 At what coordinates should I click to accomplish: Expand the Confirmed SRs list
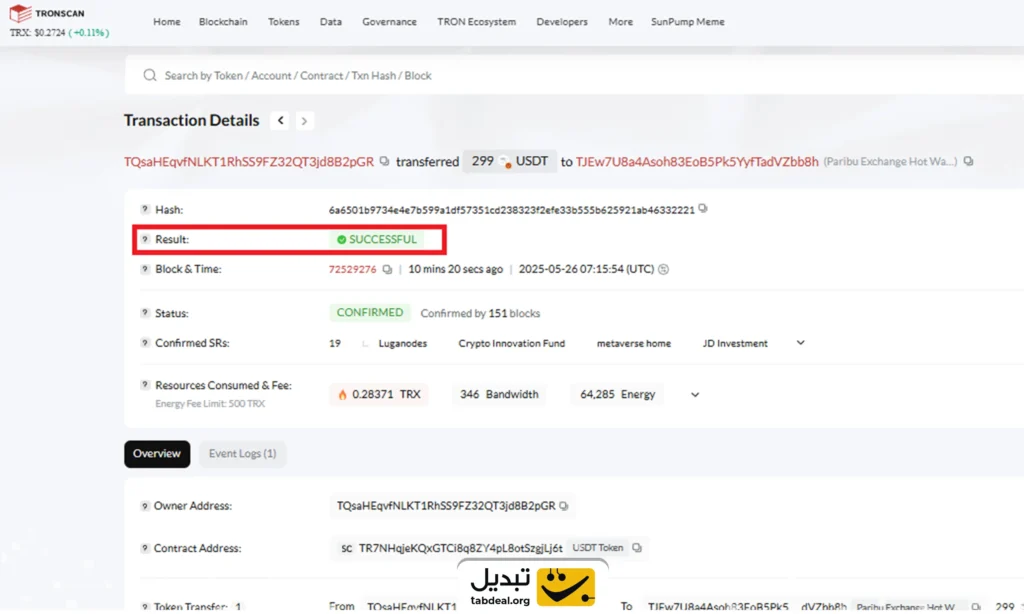pos(801,343)
